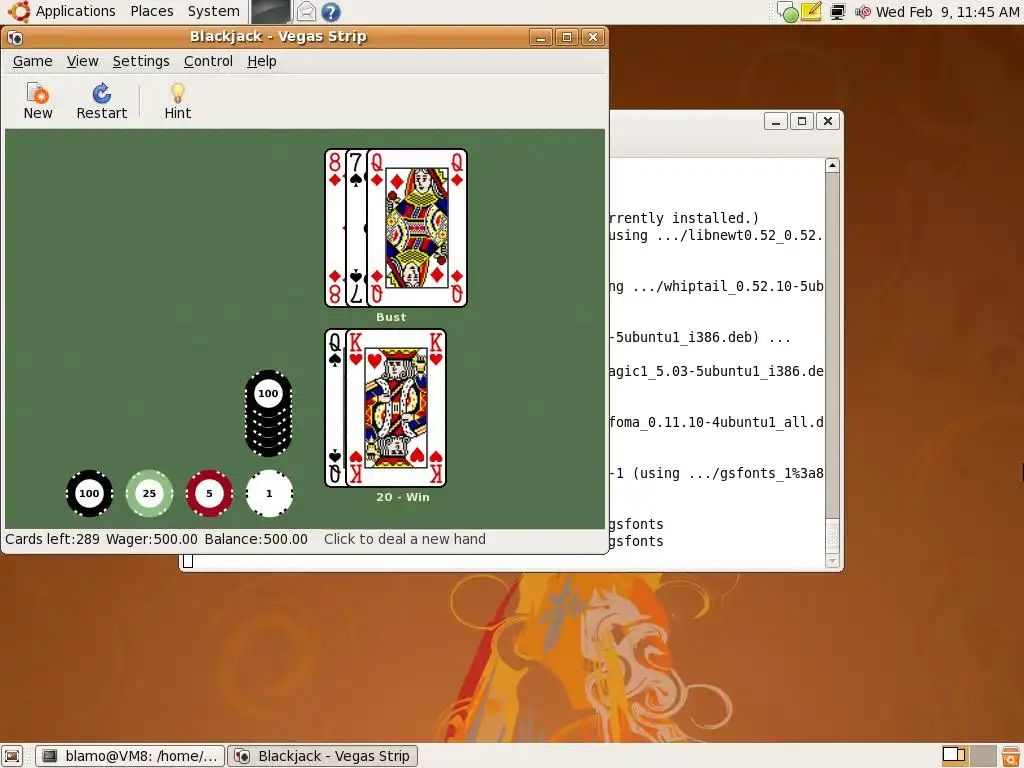Open the Game menu
The image size is (1024, 768).
[33, 61]
